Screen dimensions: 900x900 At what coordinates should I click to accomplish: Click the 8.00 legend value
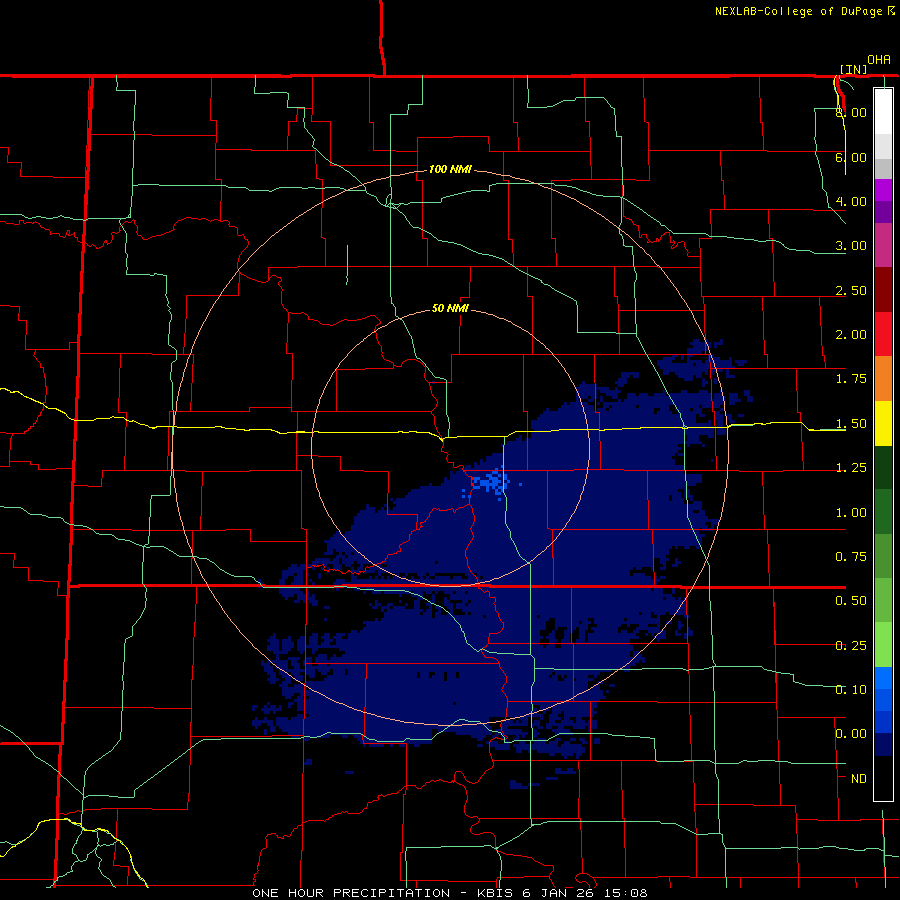(x=851, y=112)
